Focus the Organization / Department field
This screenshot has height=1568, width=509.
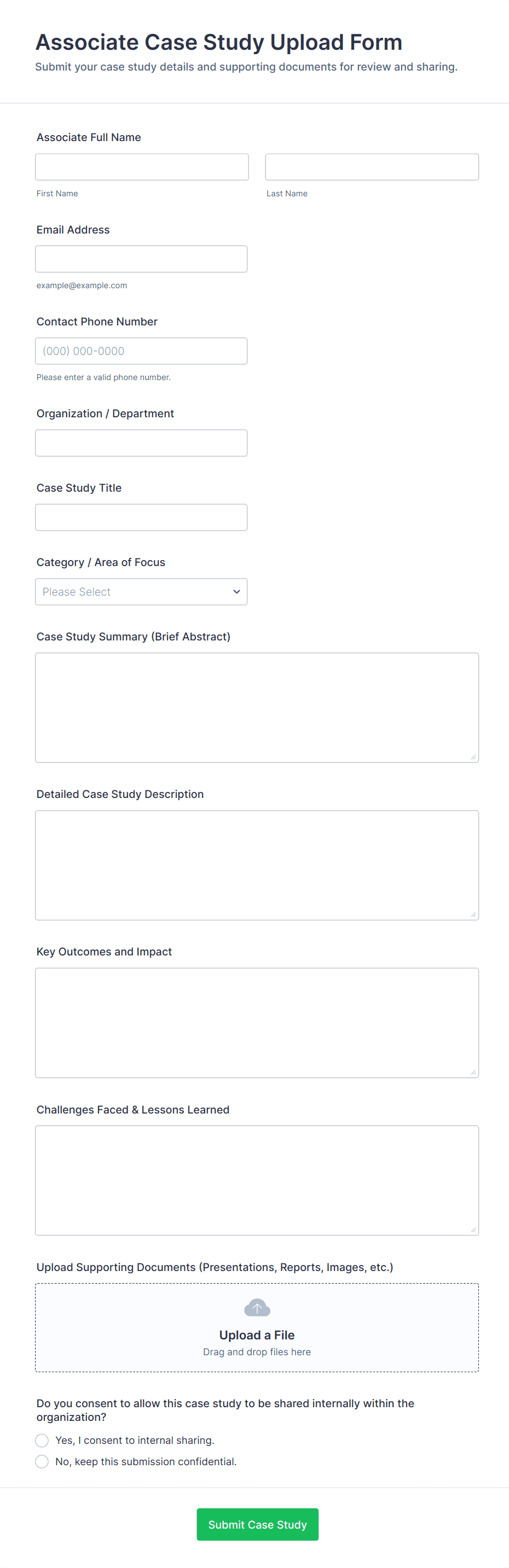(141, 442)
